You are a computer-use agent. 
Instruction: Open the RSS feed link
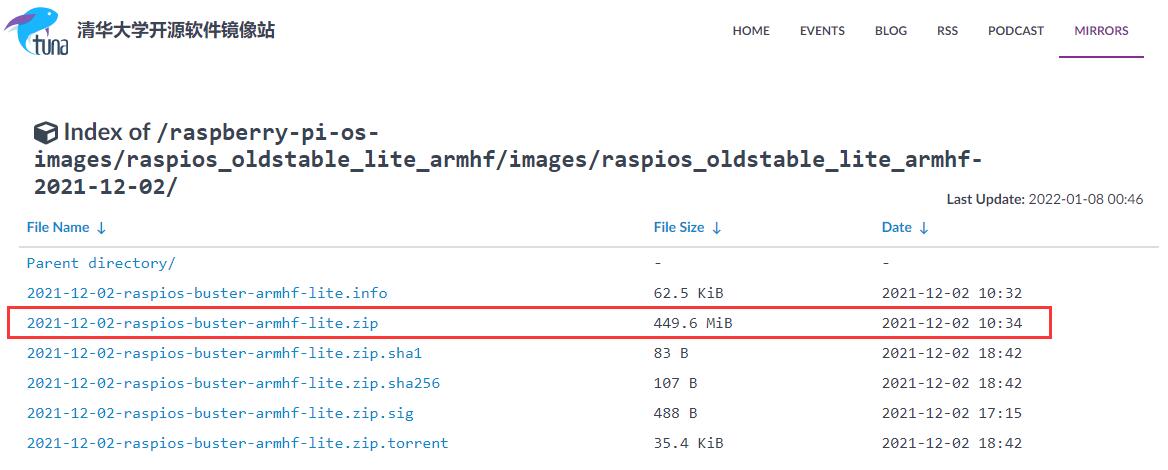pyautogui.click(x=947, y=31)
